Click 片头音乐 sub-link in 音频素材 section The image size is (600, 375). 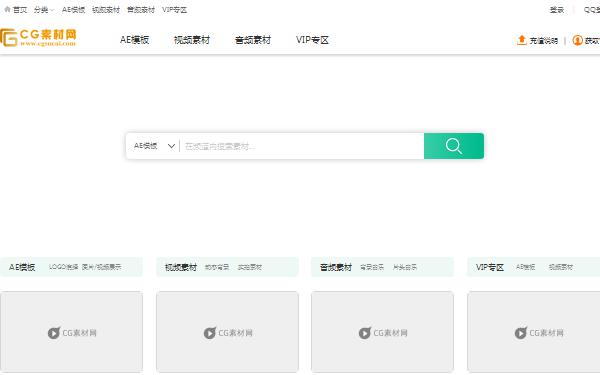405,267
